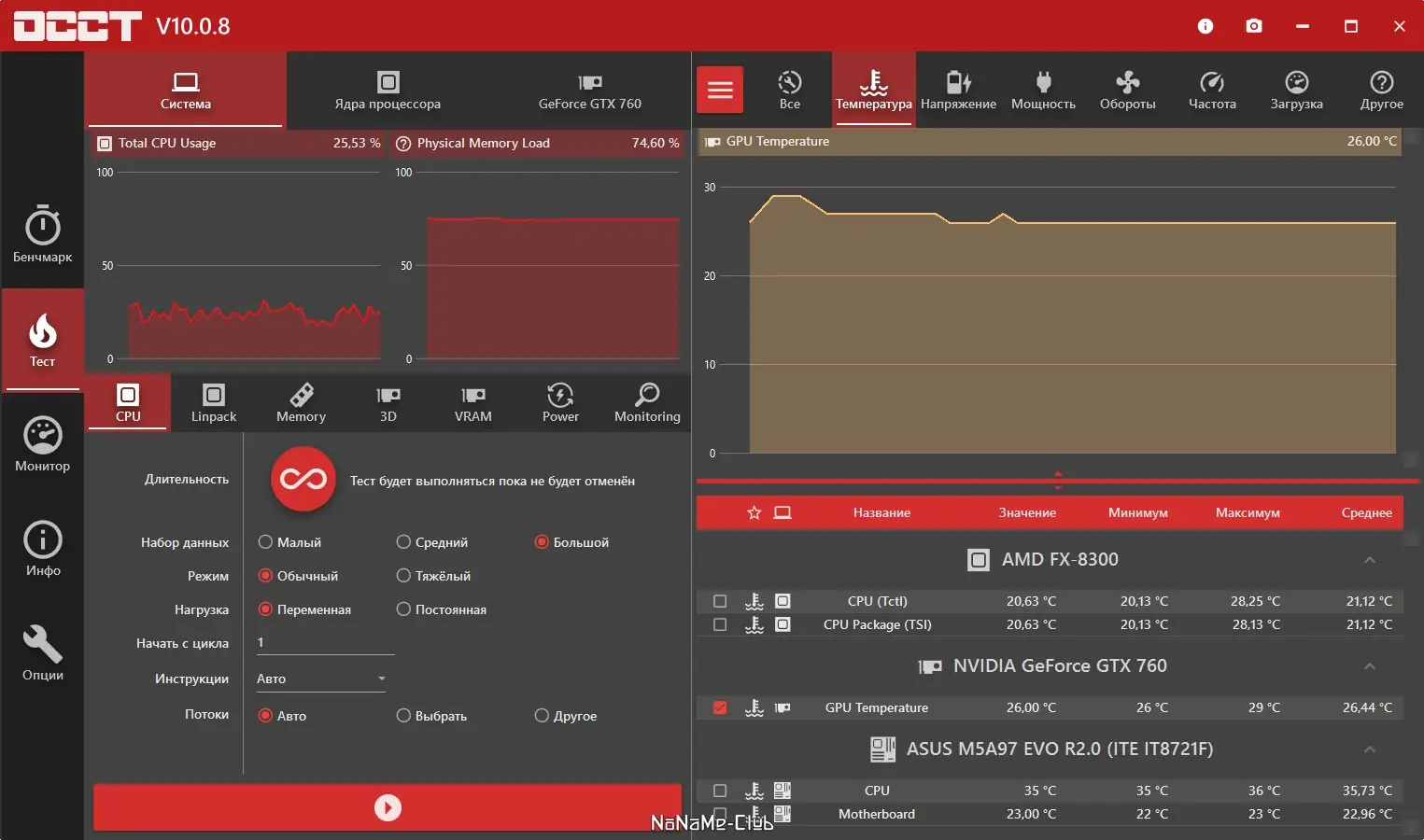This screenshot has height=840, width=1424.
Task: Click the infinity duration button
Action: pyautogui.click(x=303, y=480)
